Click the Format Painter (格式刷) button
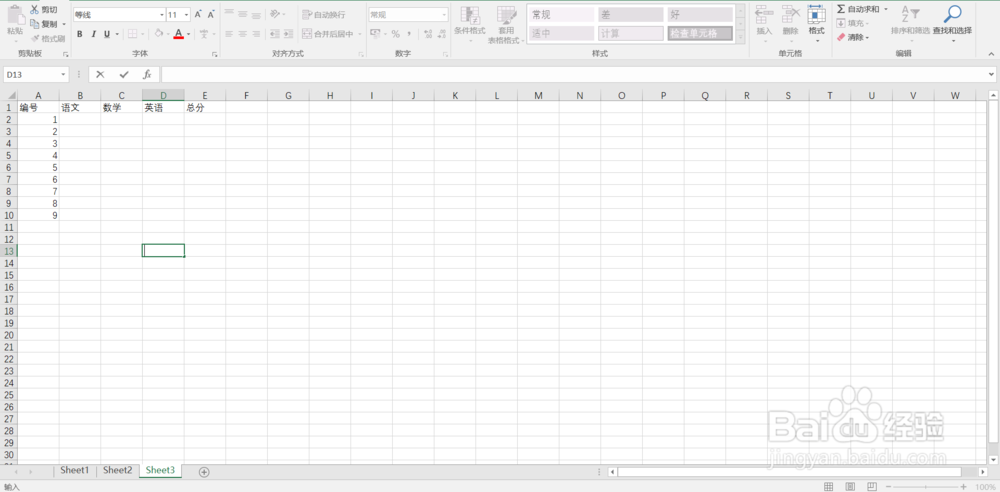Viewport: 1000px width, 492px height. point(48,38)
